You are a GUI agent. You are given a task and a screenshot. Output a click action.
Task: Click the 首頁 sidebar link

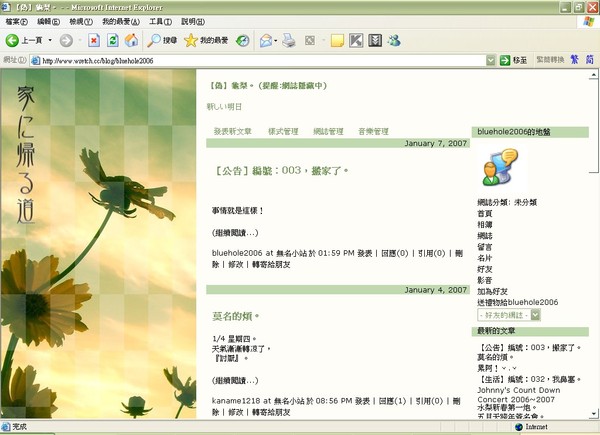coord(484,213)
